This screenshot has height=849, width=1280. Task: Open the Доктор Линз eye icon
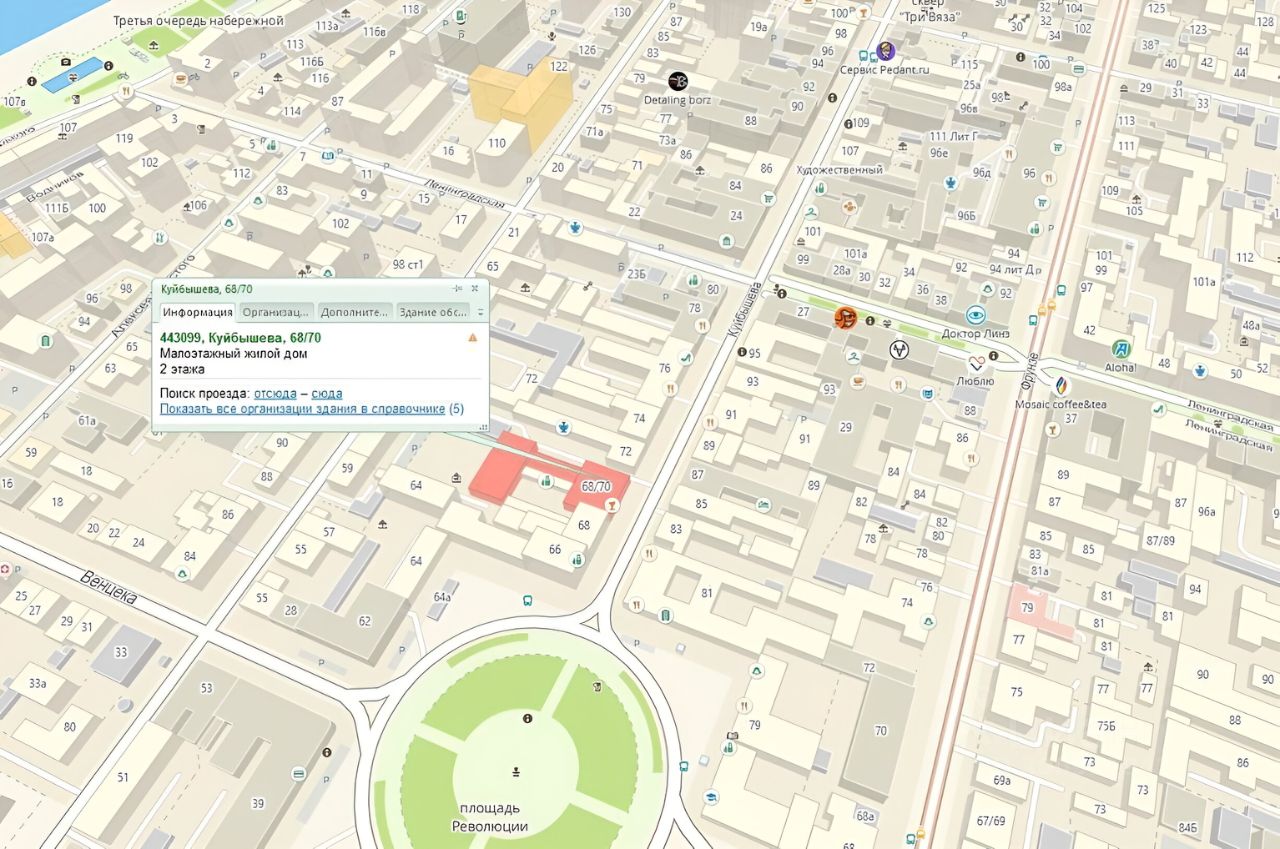(x=975, y=315)
